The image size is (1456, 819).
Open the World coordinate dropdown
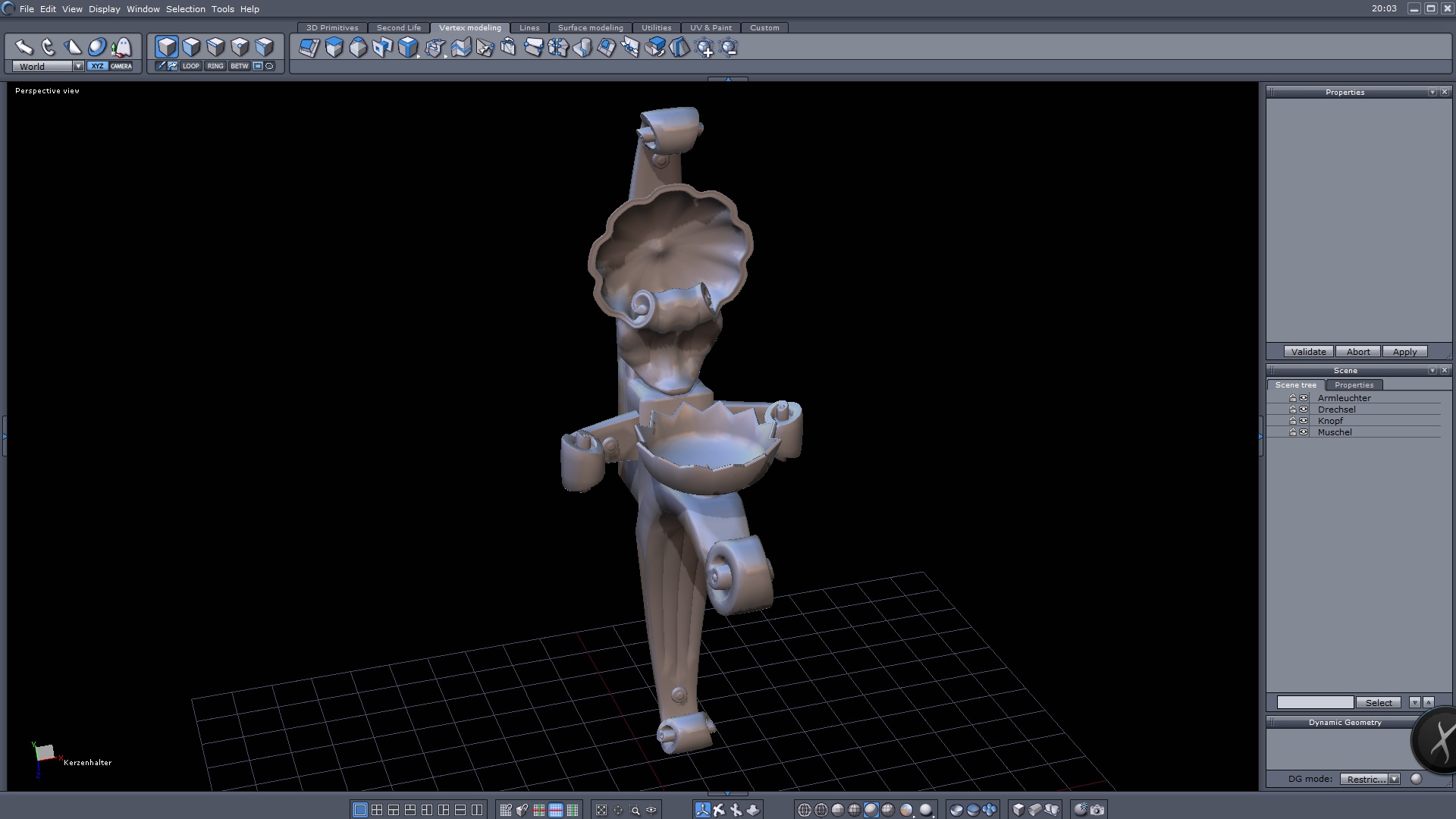pyautogui.click(x=78, y=66)
